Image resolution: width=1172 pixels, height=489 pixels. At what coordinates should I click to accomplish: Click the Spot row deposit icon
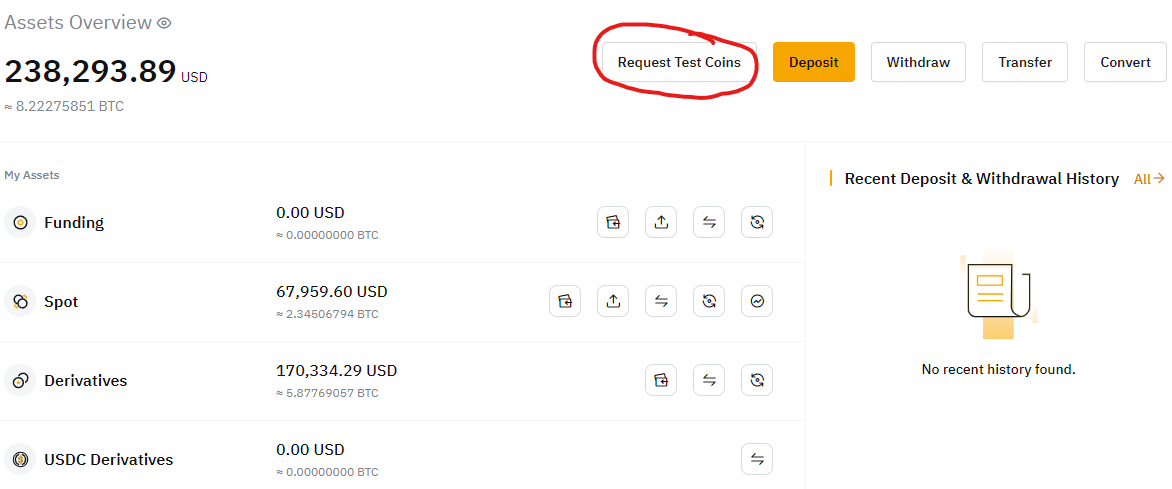tap(565, 301)
